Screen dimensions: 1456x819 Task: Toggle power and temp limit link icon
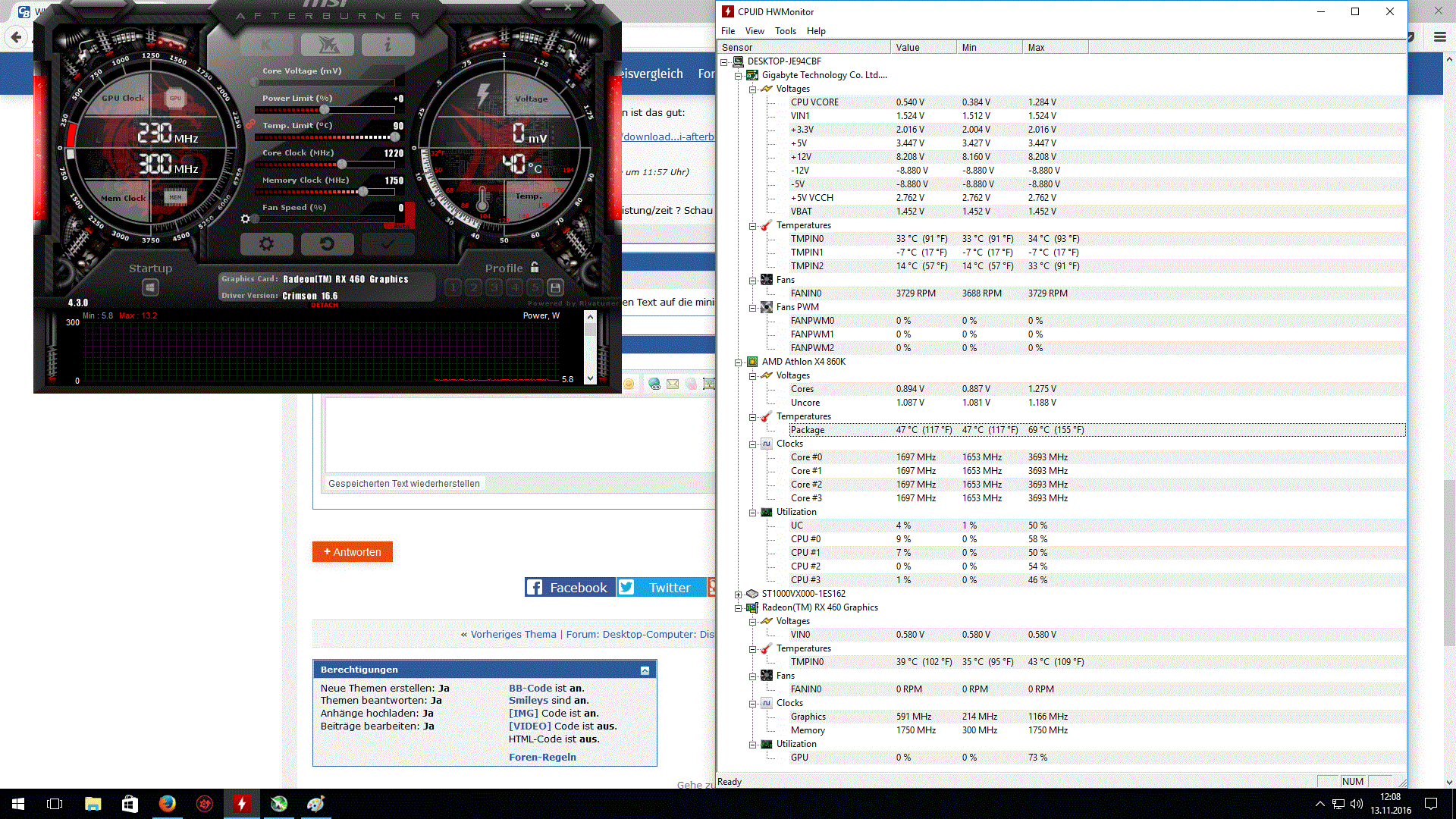(x=249, y=124)
